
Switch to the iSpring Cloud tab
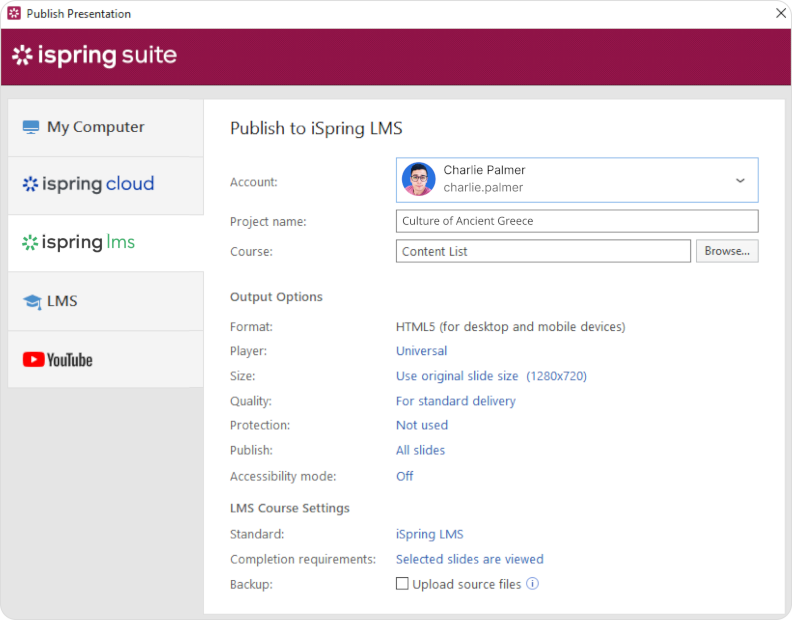click(x=106, y=185)
